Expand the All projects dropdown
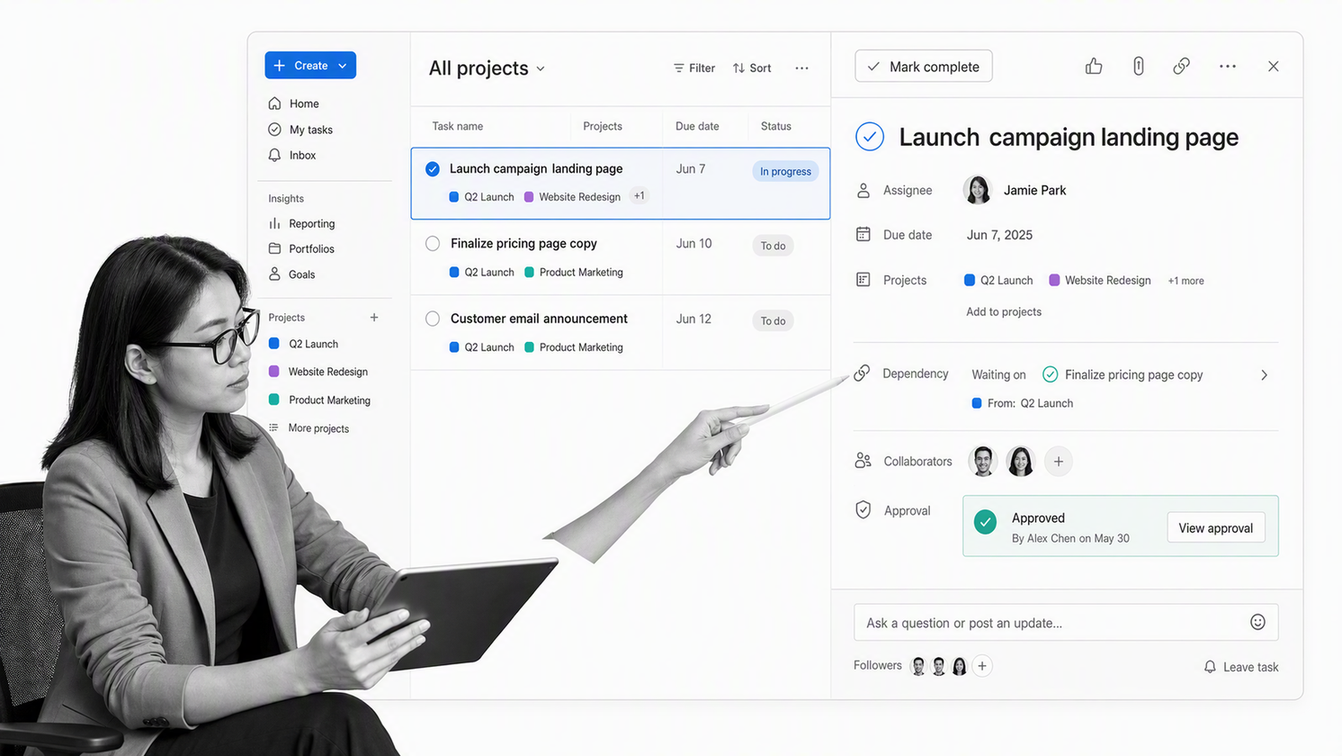This screenshot has width=1342, height=756. [x=540, y=69]
